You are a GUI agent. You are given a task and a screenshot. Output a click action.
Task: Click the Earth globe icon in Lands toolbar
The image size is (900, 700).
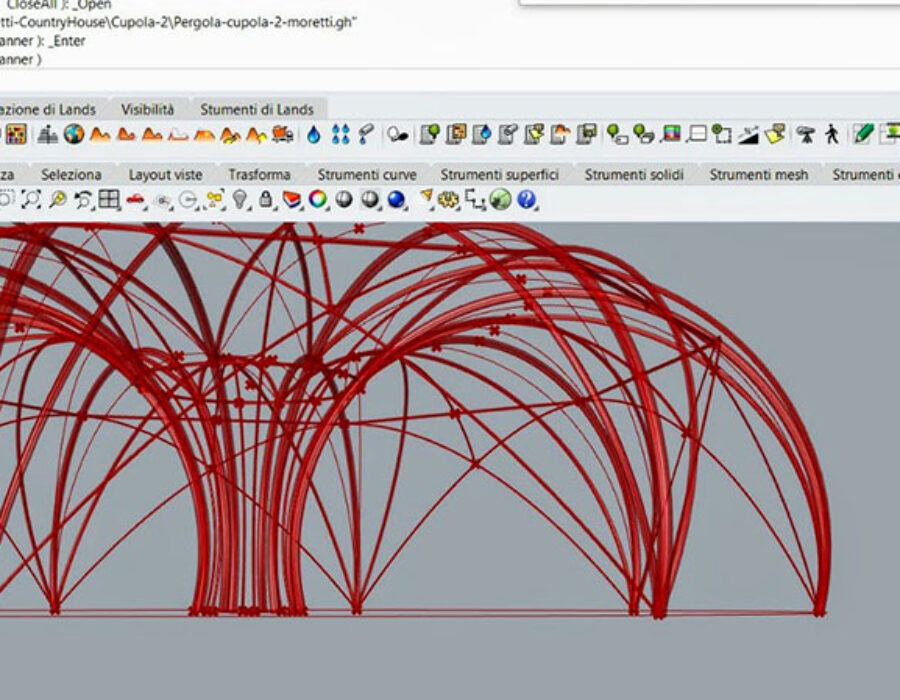[74, 134]
